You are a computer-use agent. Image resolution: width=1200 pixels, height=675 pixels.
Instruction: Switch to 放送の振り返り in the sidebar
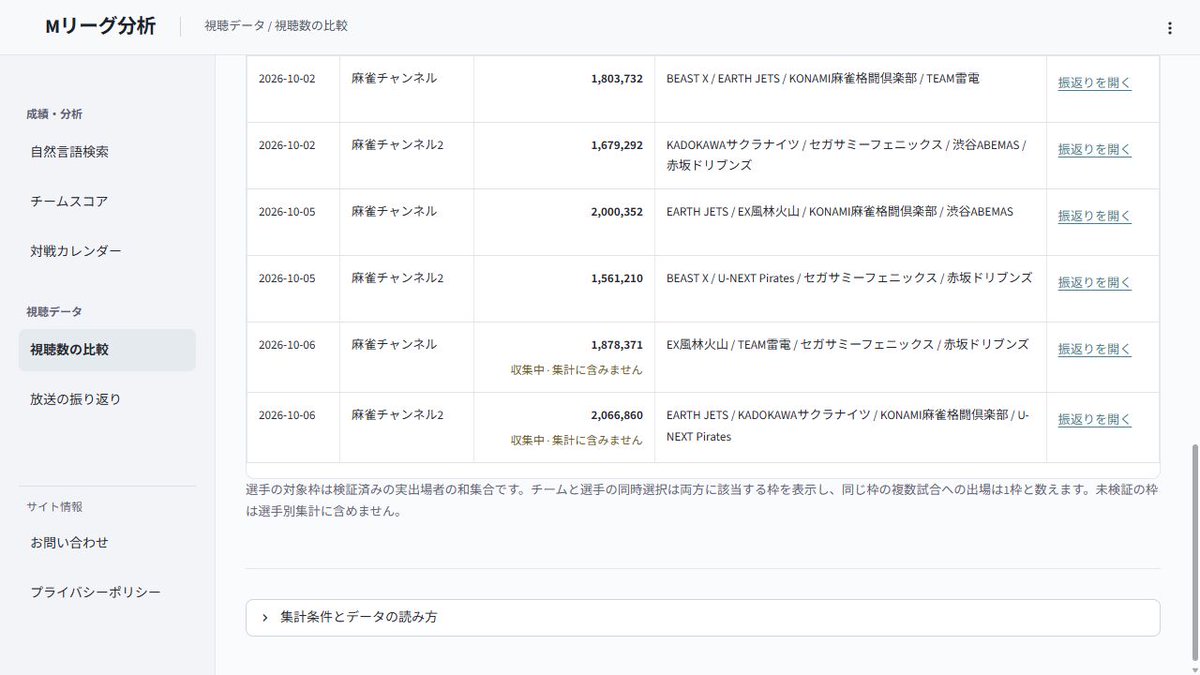[107, 399]
